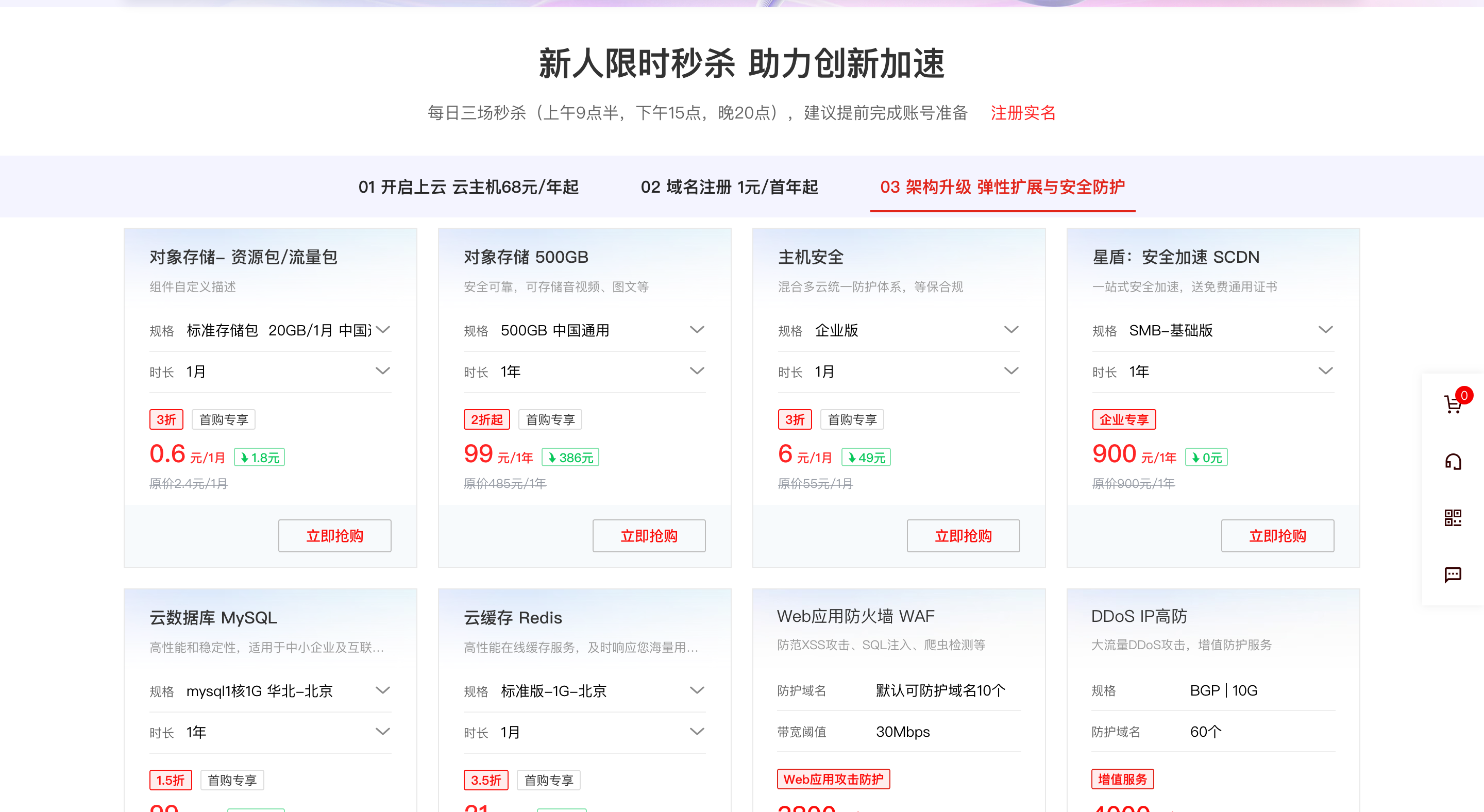Screen dimensions: 1484x812
Task: Click 立即抢购 for 对象存储 资源包
Action: (334, 535)
